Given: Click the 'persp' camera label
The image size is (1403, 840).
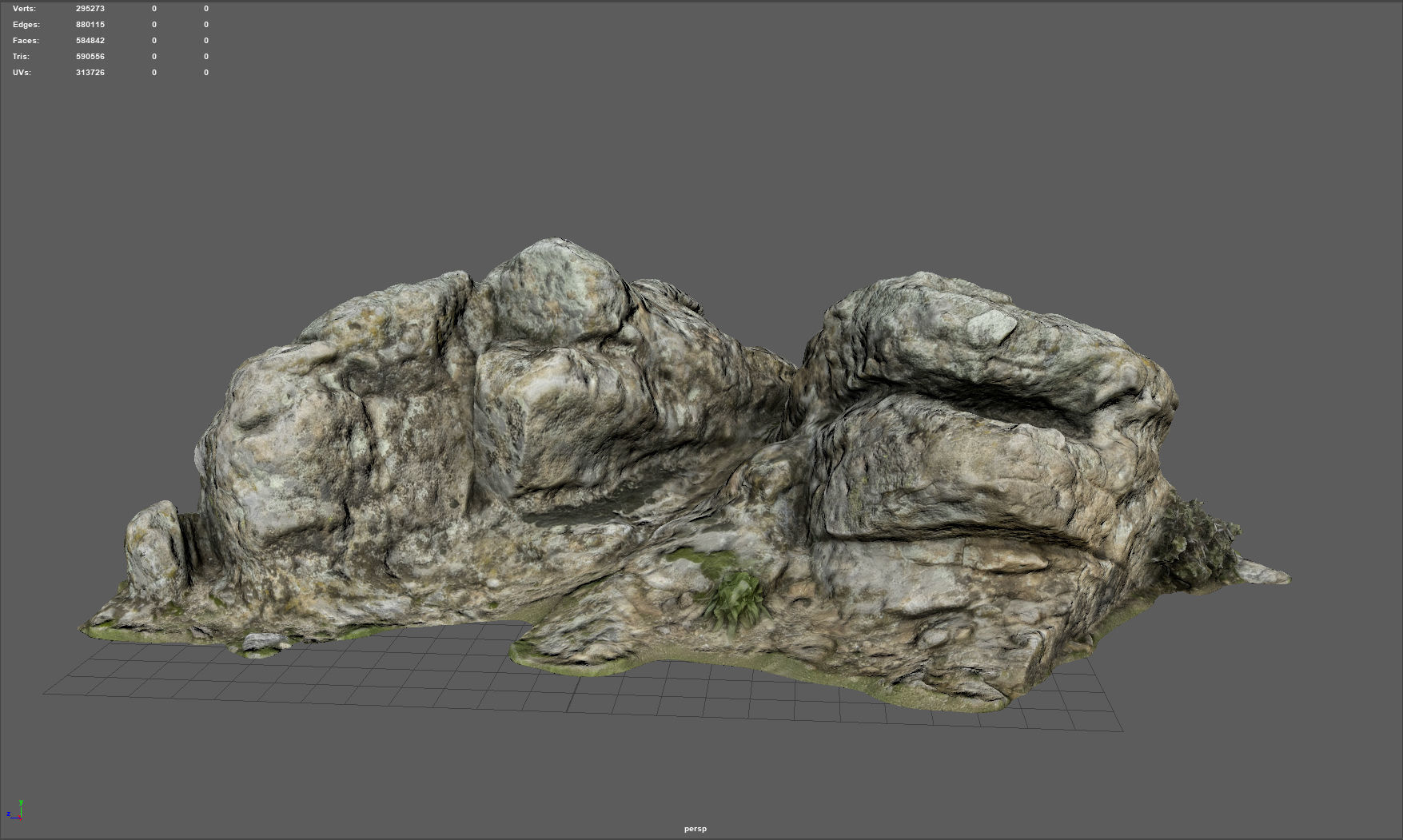Looking at the screenshot, I should pos(696,829).
